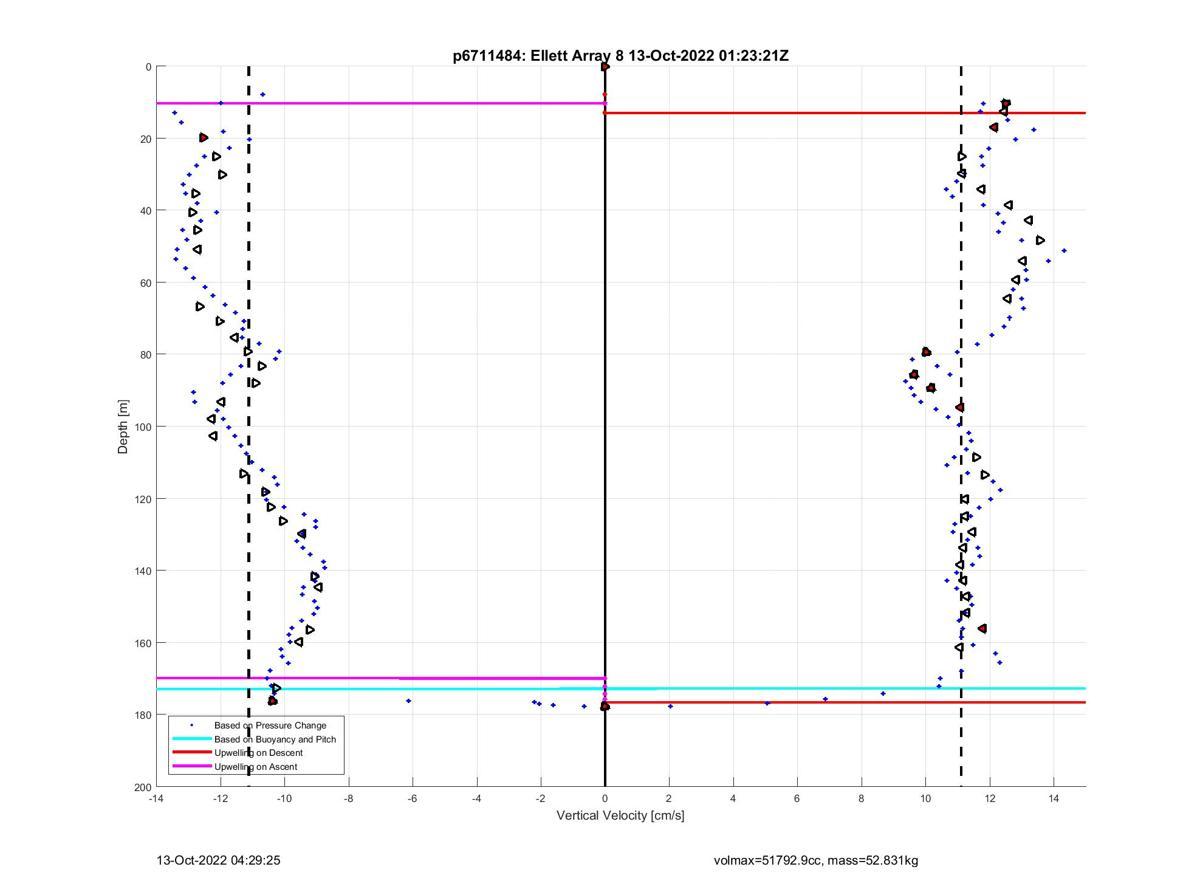Click x-axis tick label -2

(541, 798)
